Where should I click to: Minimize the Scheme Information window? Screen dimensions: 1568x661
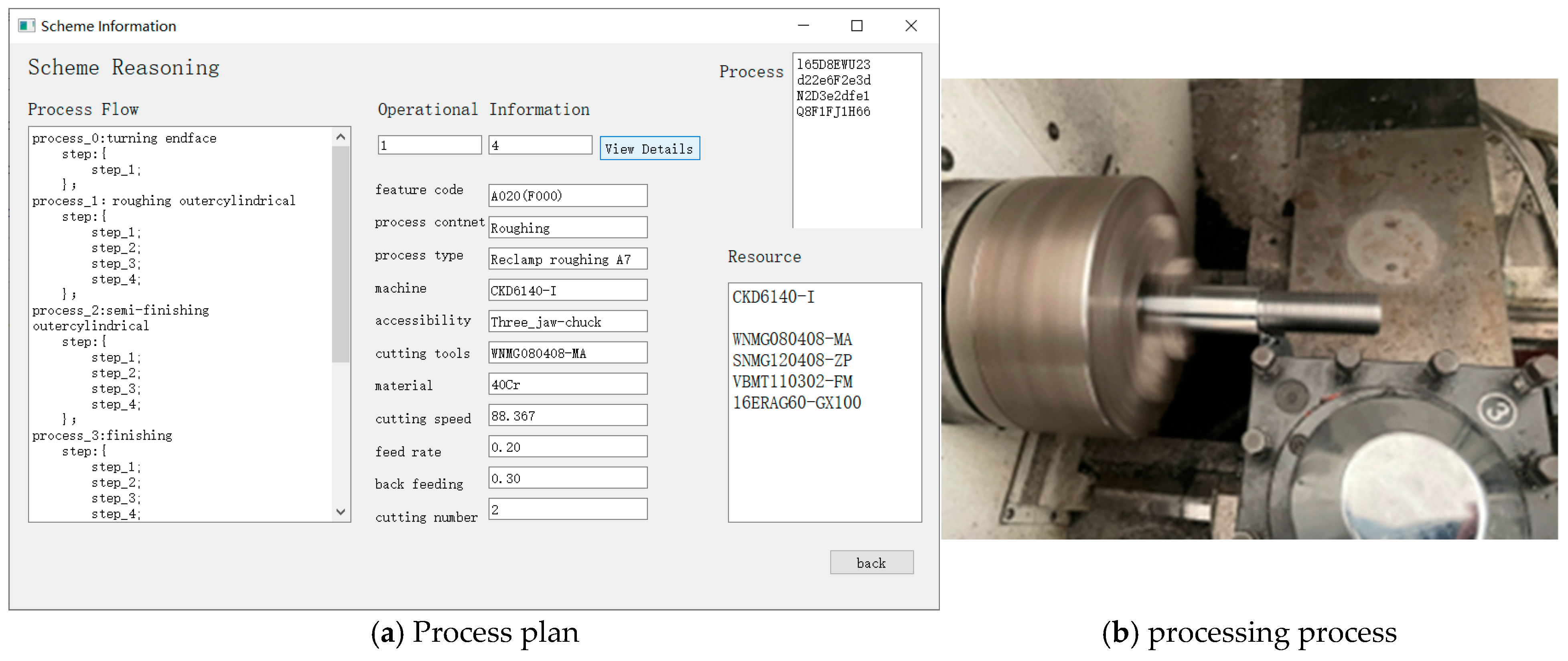803,26
